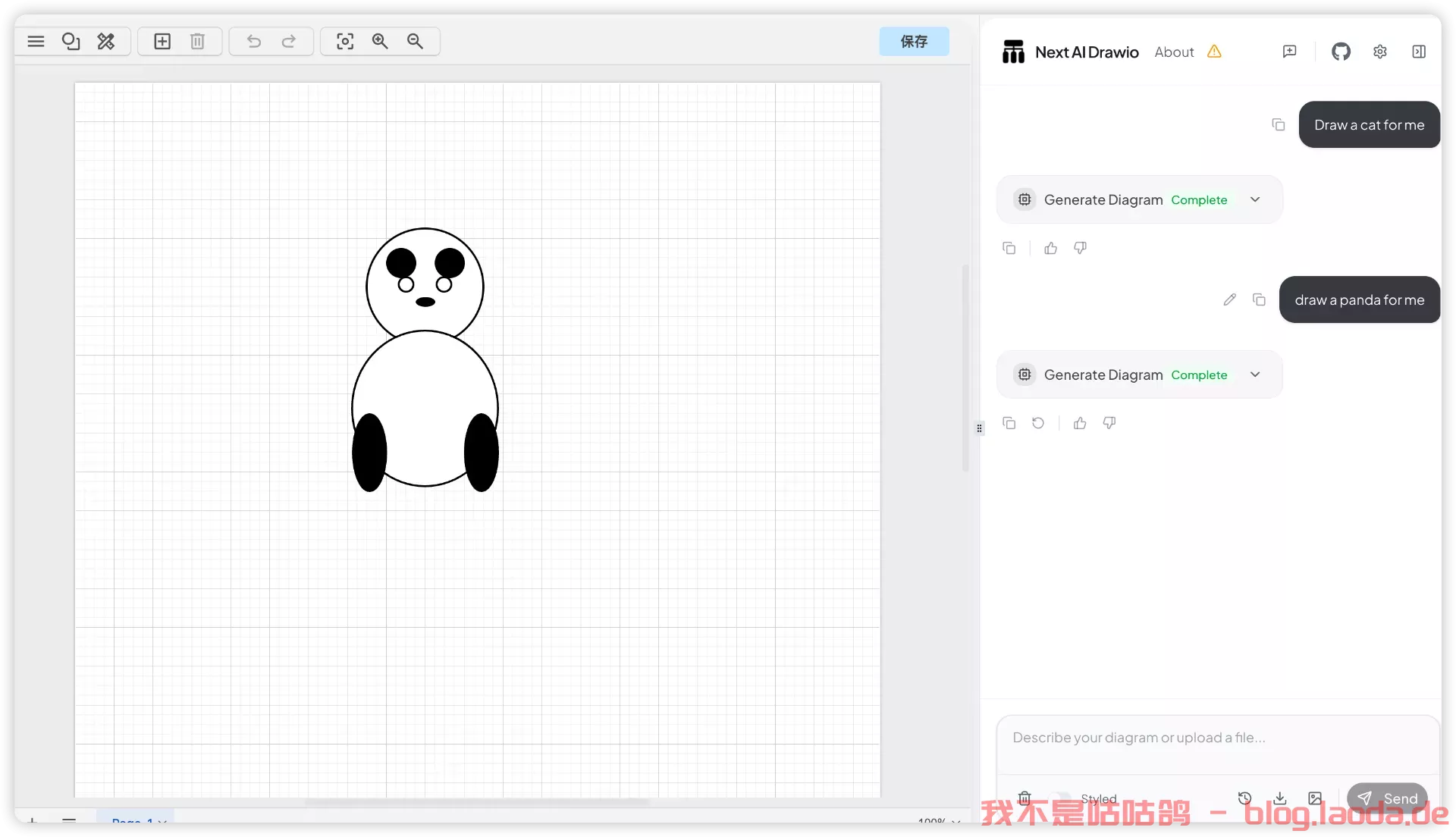The image size is (1456, 837).
Task: Open the format panel tool icon
Action: 106,41
